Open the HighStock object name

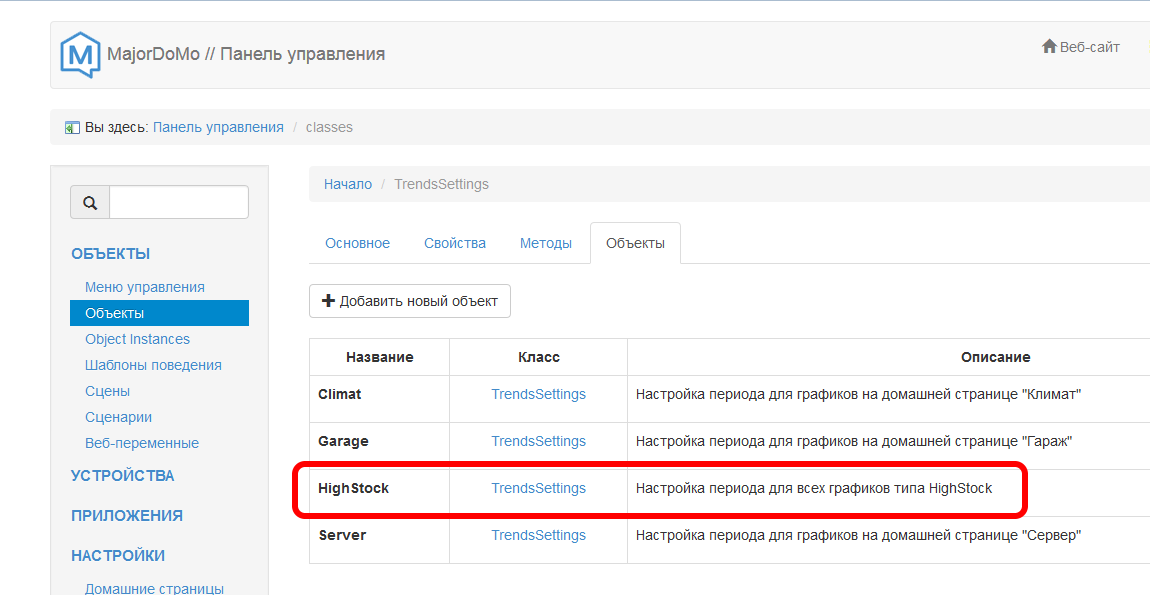pyautogui.click(x=354, y=488)
